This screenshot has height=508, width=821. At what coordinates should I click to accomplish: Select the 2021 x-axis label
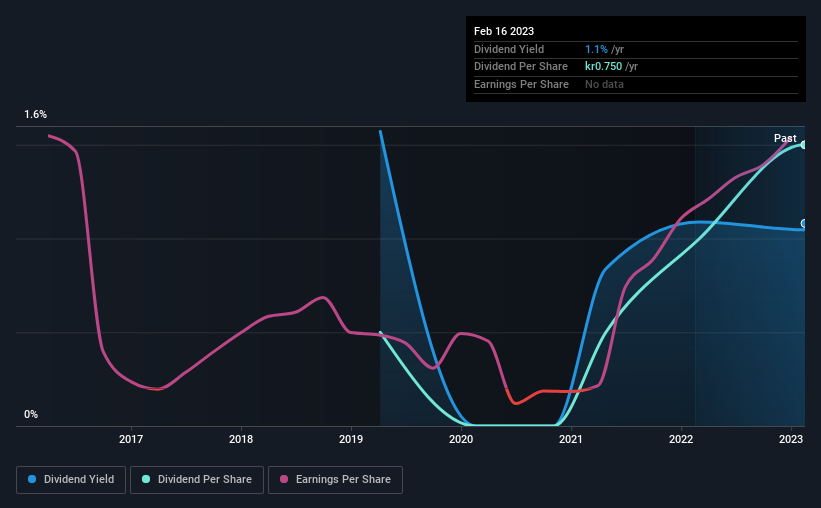[571, 439]
